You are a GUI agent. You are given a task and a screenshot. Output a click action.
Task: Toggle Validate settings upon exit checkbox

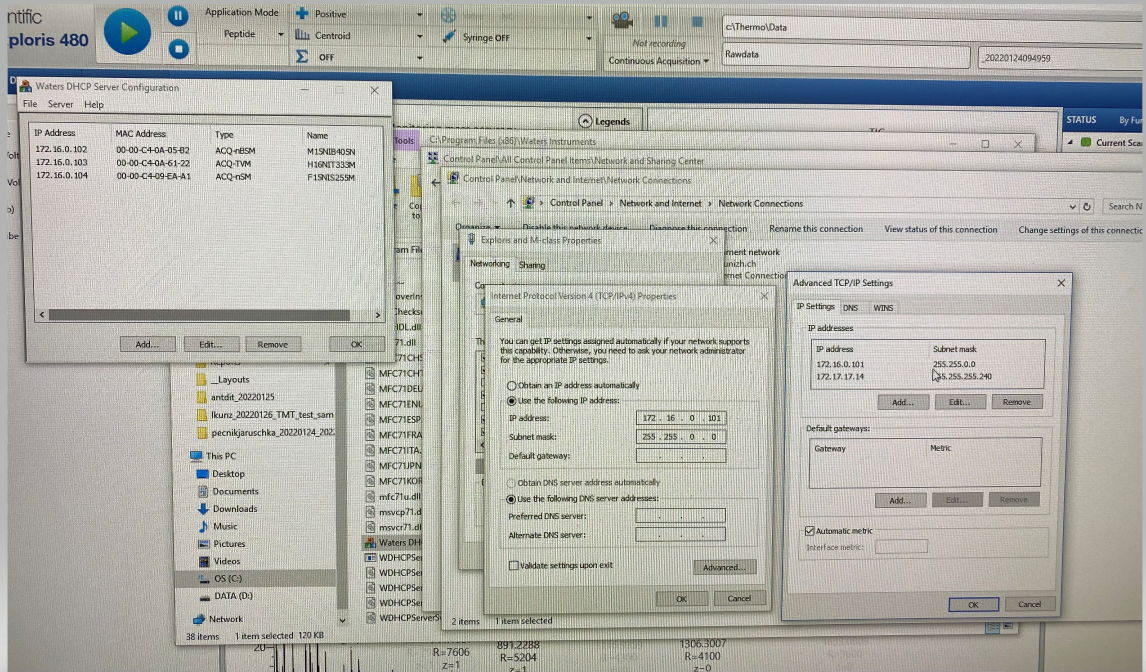tap(513, 565)
